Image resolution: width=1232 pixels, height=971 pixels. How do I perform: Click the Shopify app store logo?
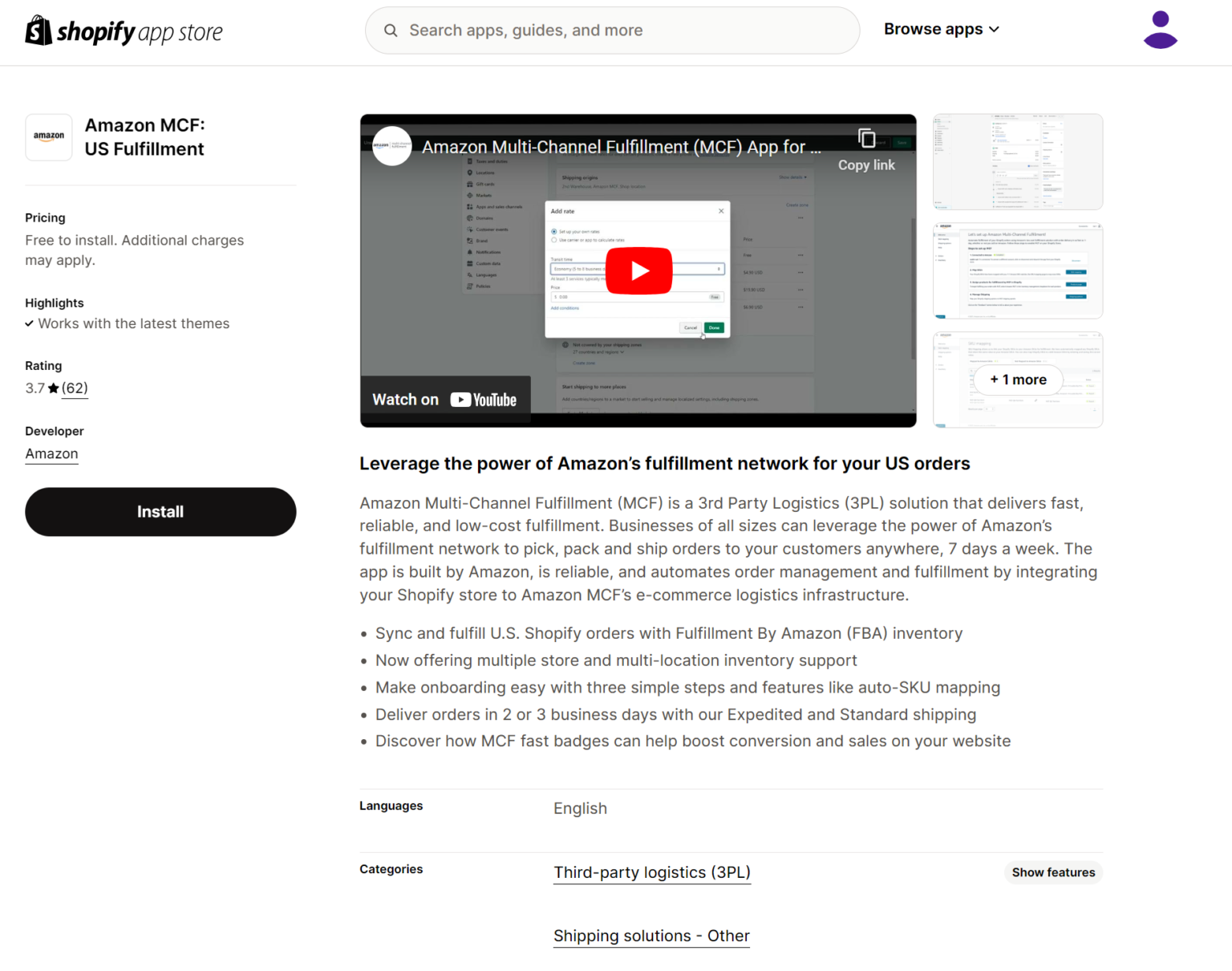pos(124,30)
